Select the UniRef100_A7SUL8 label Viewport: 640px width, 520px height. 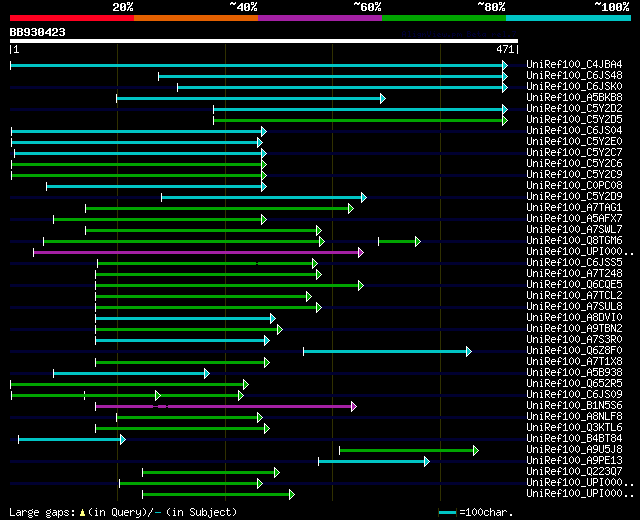pos(574,307)
